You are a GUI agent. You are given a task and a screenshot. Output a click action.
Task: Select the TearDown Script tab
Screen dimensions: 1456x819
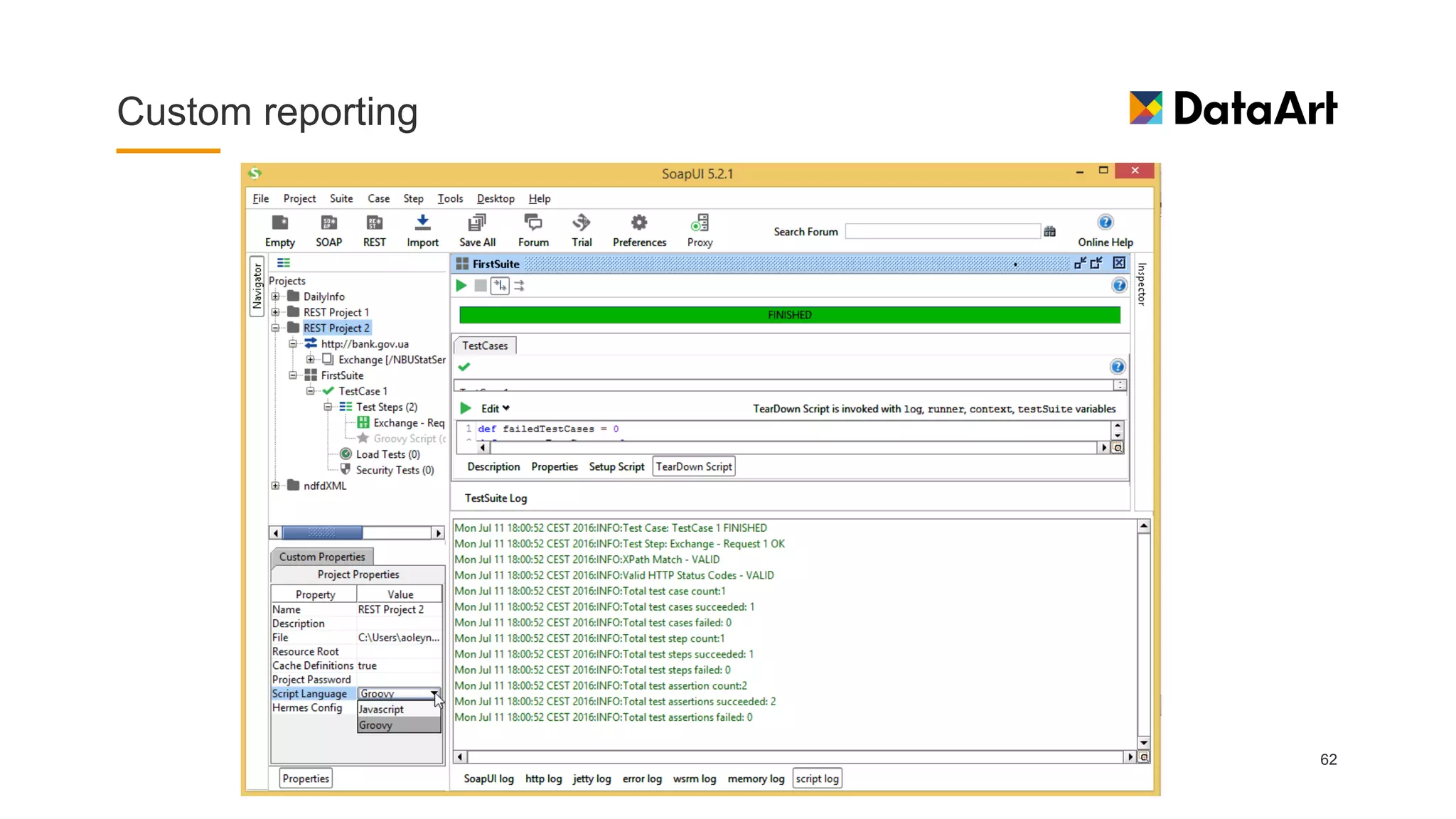click(x=694, y=467)
